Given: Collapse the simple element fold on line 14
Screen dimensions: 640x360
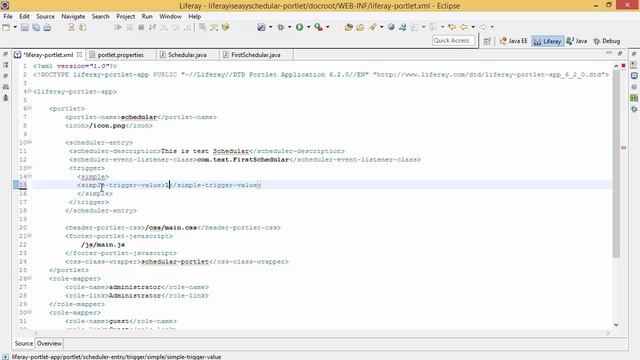Looking at the screenshot, I should click(x=30, y=176).
